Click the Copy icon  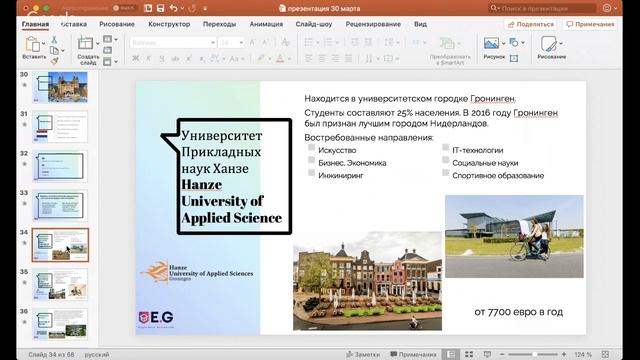click(x=54, y=50)
